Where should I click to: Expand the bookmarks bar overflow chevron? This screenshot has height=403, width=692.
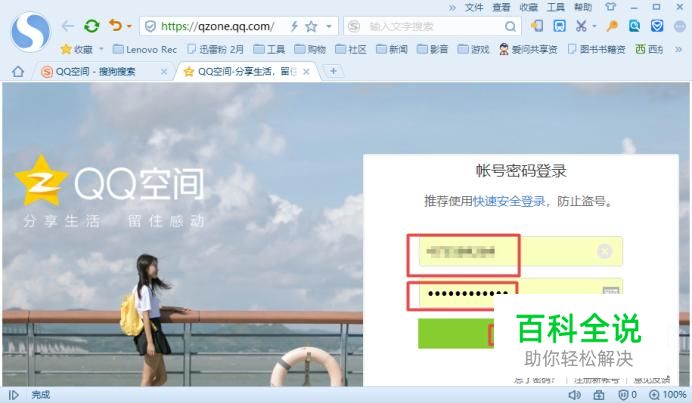coord(678,49)
